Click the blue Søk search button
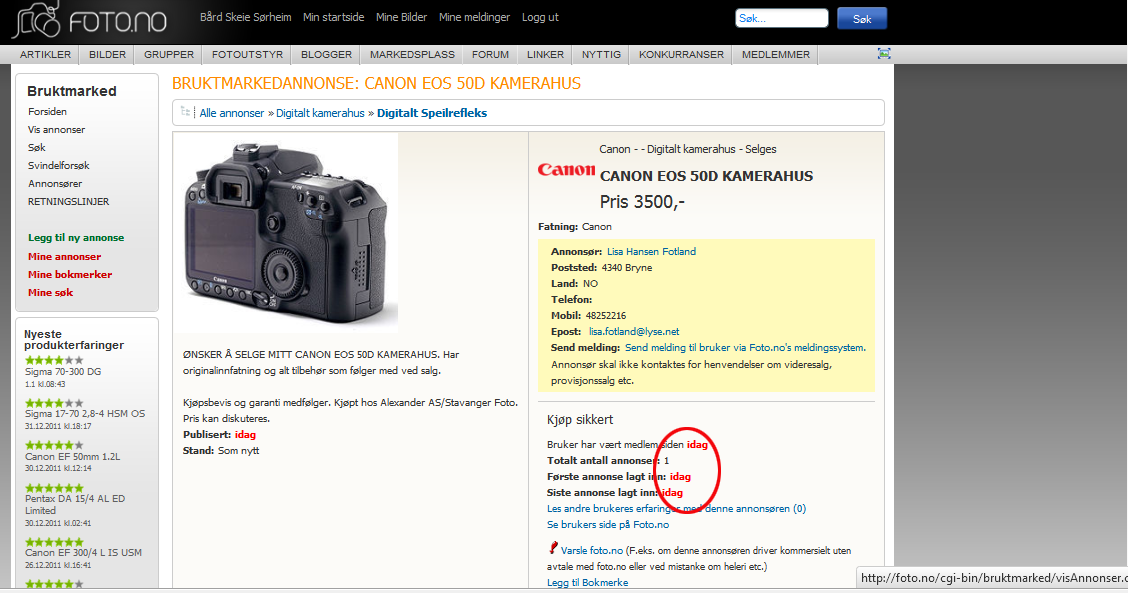The width and height of the screenshot is (1128, 593). coord(862,18)
